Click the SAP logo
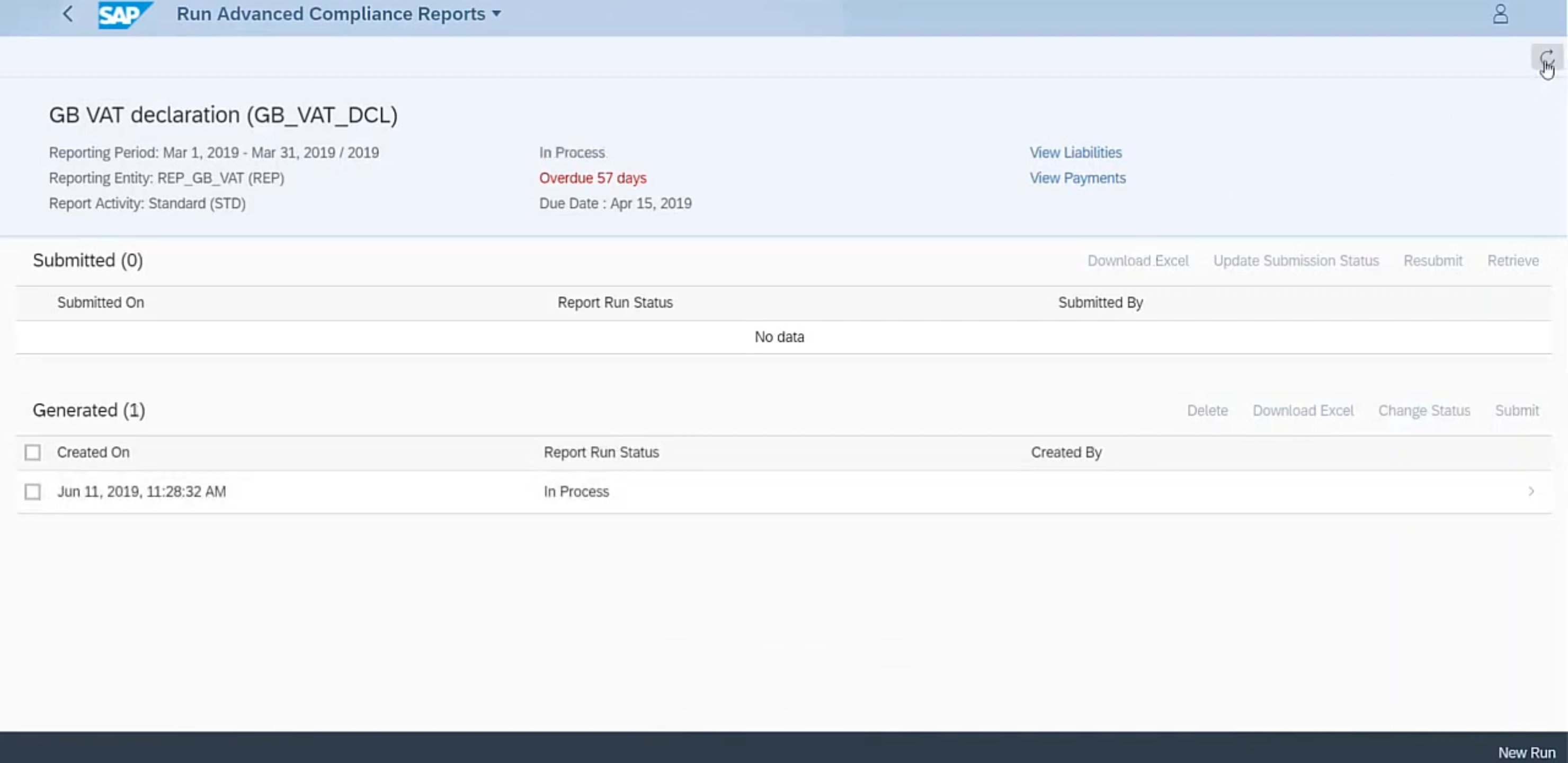The image size is (1568, 763). [125, 15]
